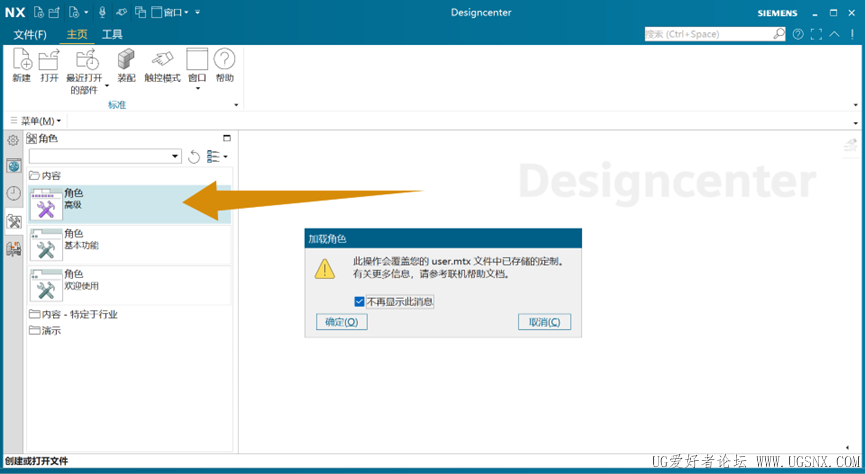Collapse the ribbon with the caret icon
Screen dimensions: 865x474
click(x=835, y=34)
